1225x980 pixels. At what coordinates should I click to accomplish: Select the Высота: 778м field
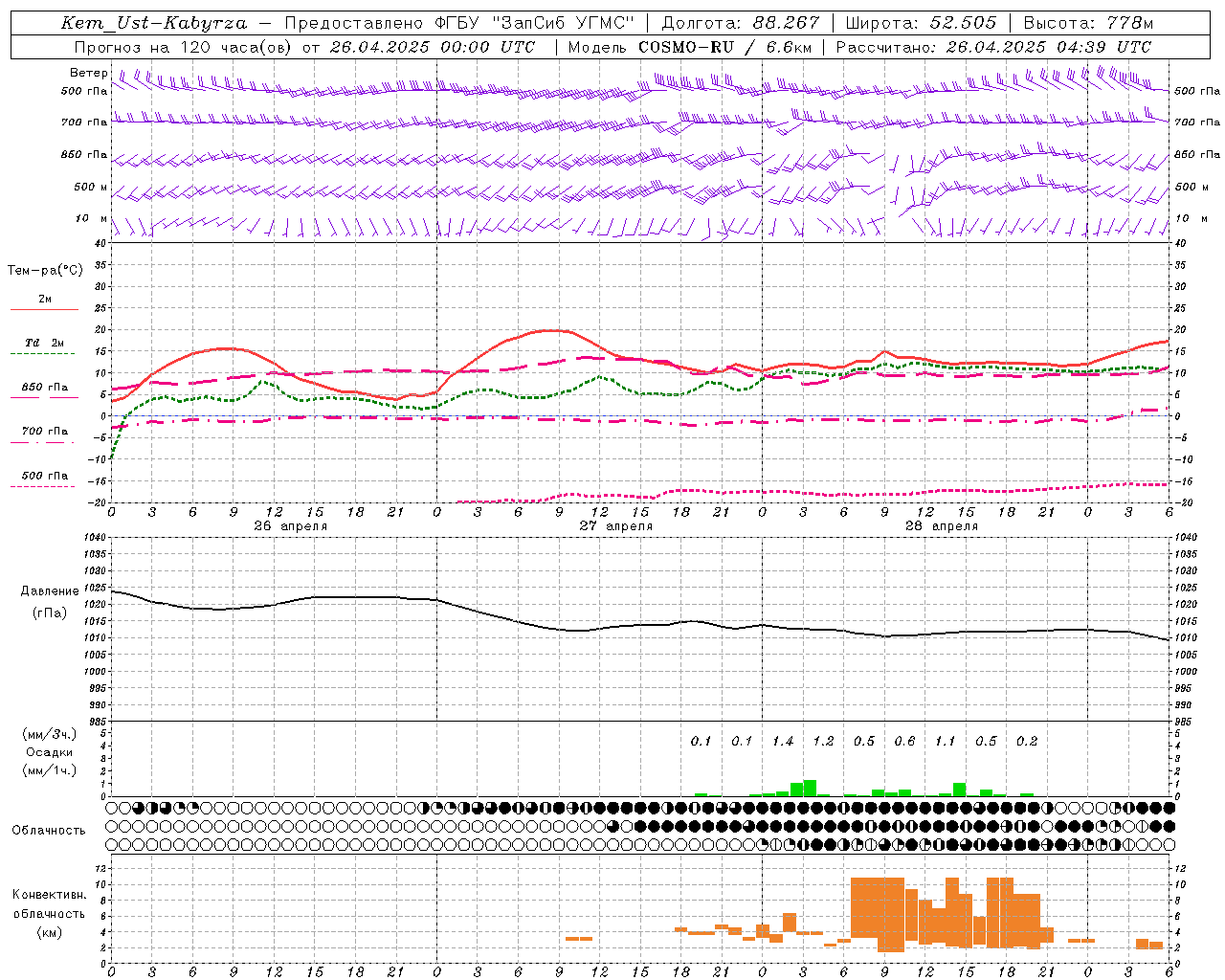(x=1088, y=23)
